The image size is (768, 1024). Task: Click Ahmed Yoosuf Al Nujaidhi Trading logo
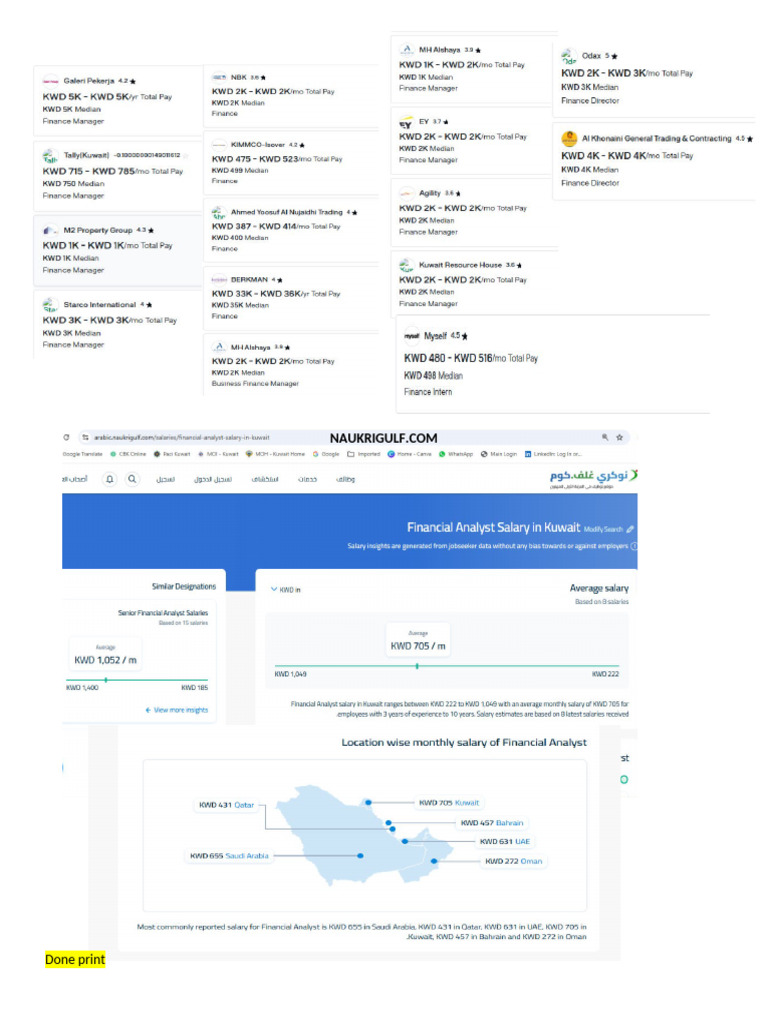[x=219, y=212]
